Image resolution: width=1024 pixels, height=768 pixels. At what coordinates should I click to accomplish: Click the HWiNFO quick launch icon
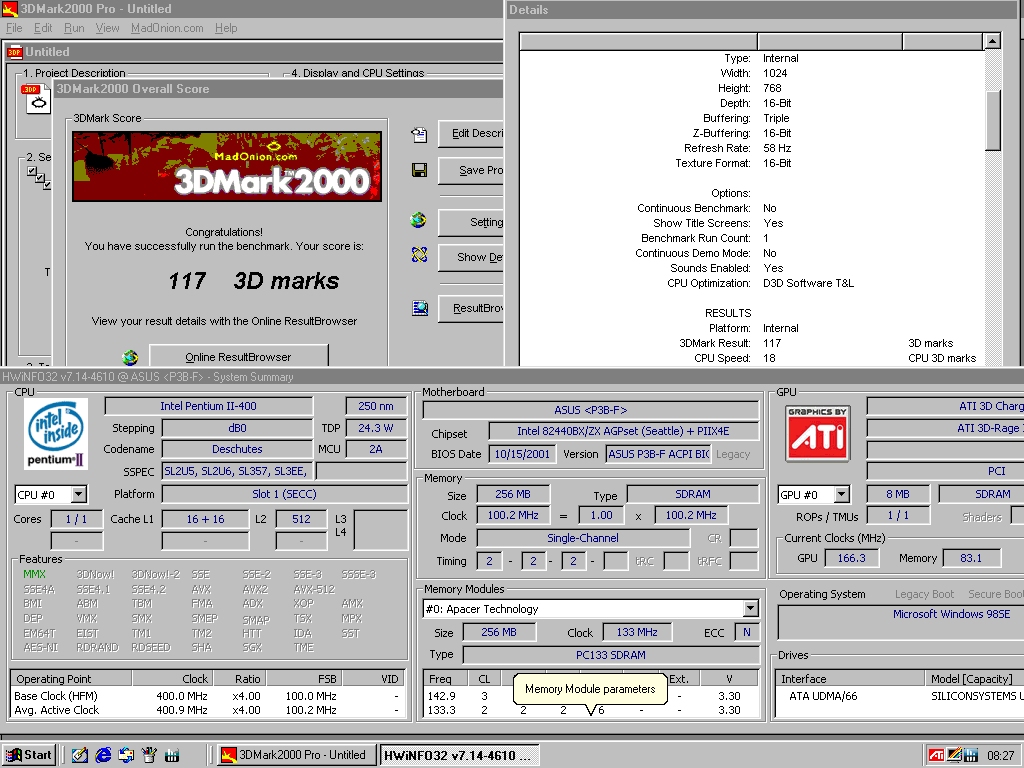(x=172, y=756)
